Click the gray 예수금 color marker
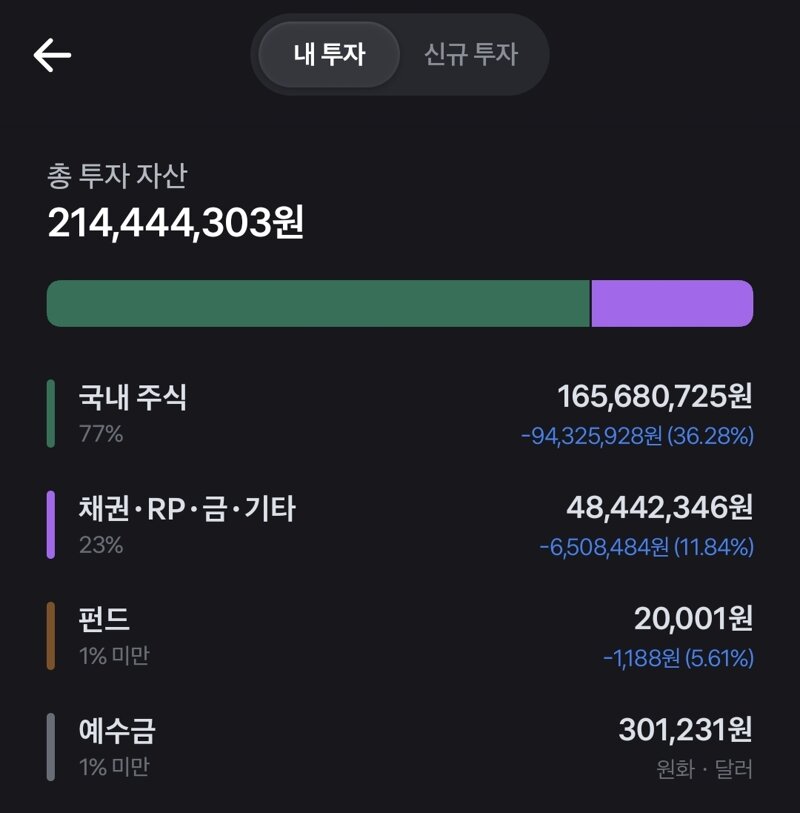This screenshot has height=813, width=800. (51, 747)
